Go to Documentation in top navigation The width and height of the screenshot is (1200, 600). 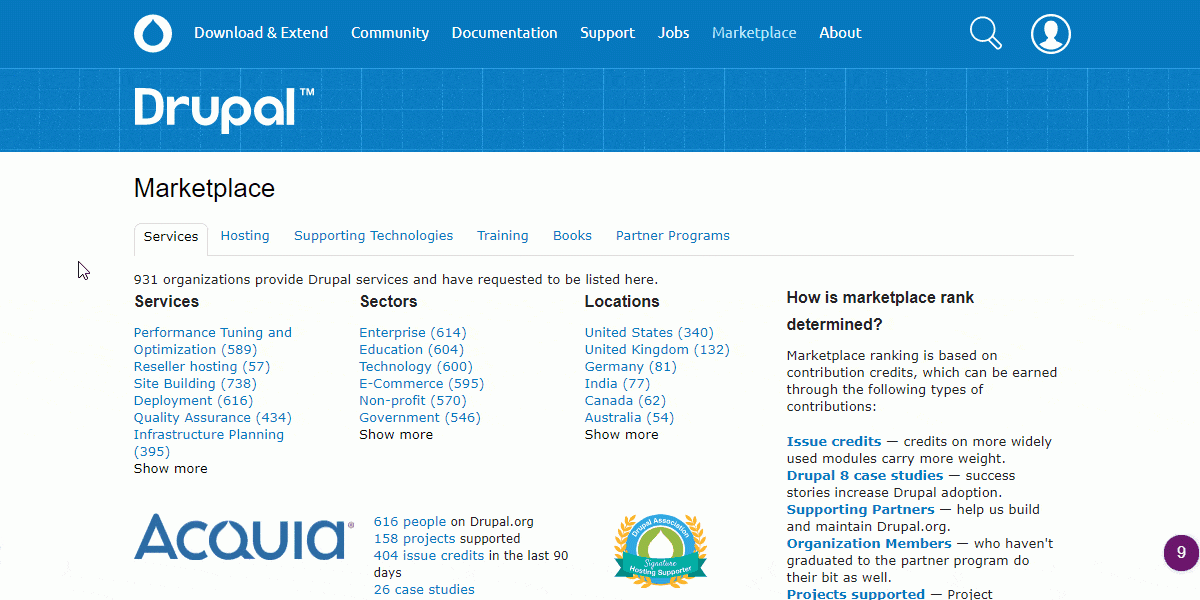pos(505,33)
